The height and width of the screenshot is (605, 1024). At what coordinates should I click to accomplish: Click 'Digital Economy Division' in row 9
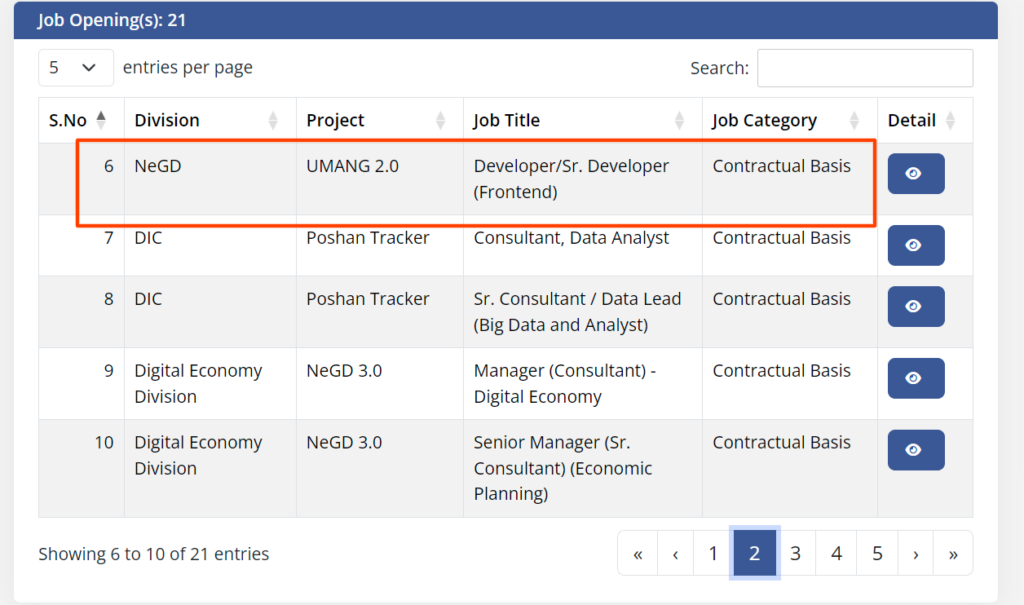(198, 384)
